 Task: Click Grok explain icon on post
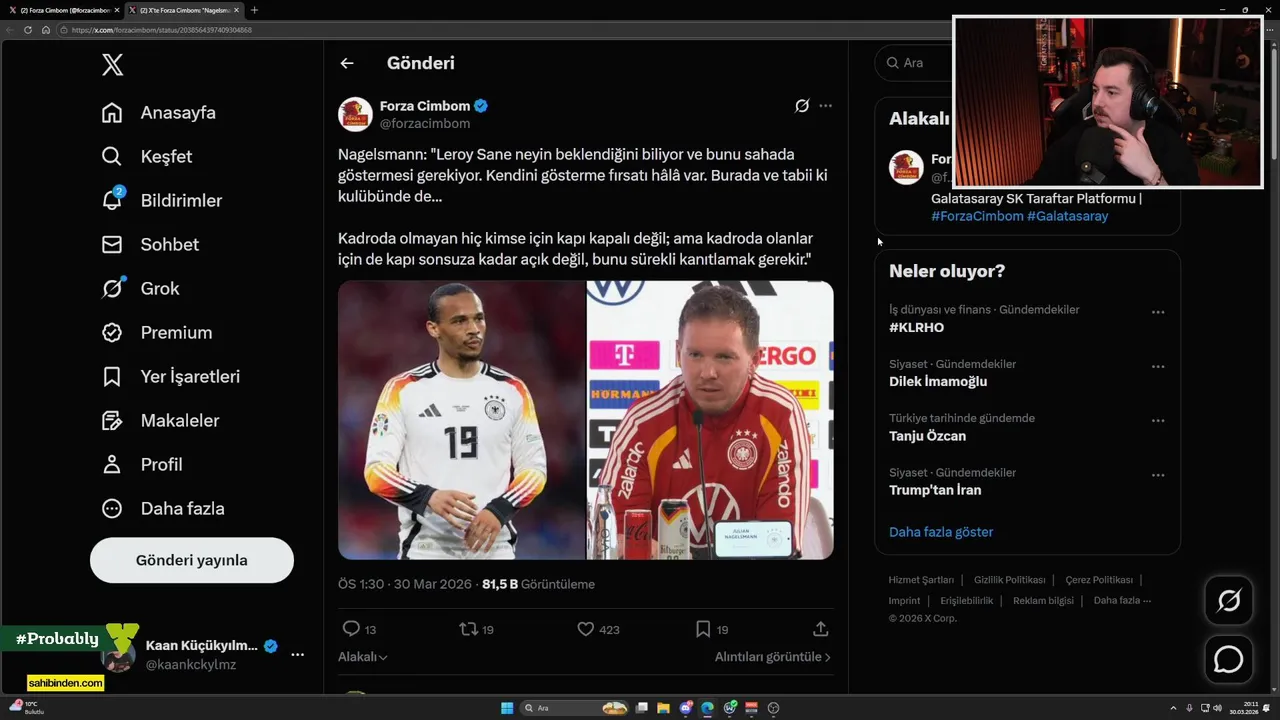click(802, 106)
